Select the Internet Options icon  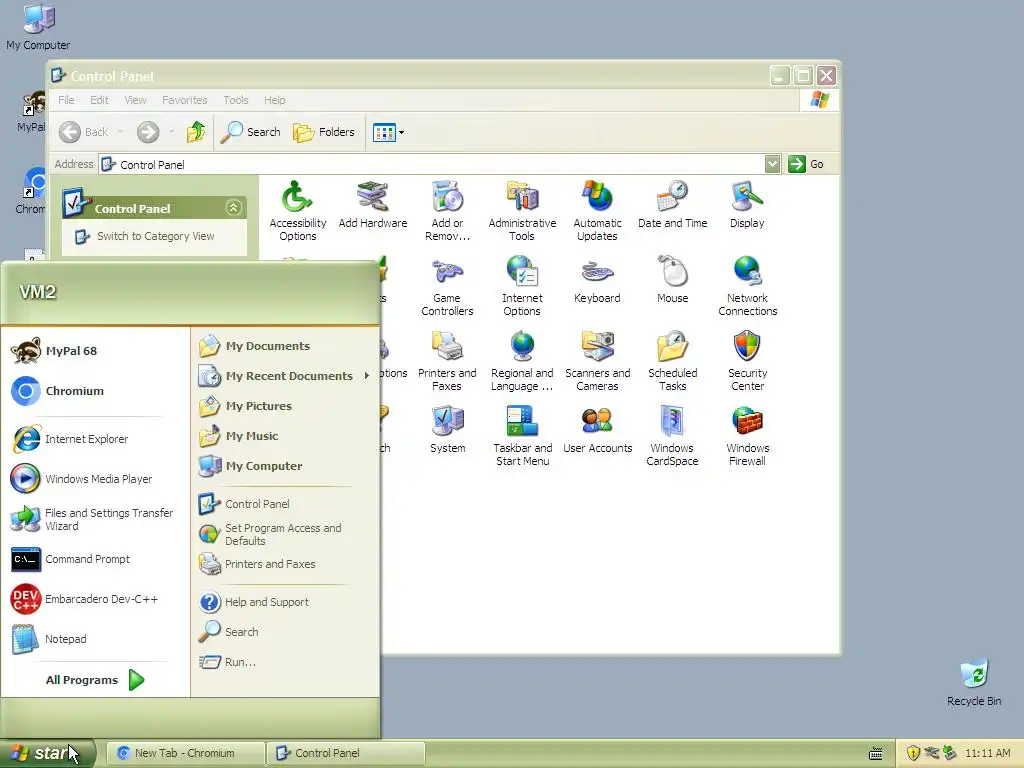pyautogui.click(x=522, y=286)
